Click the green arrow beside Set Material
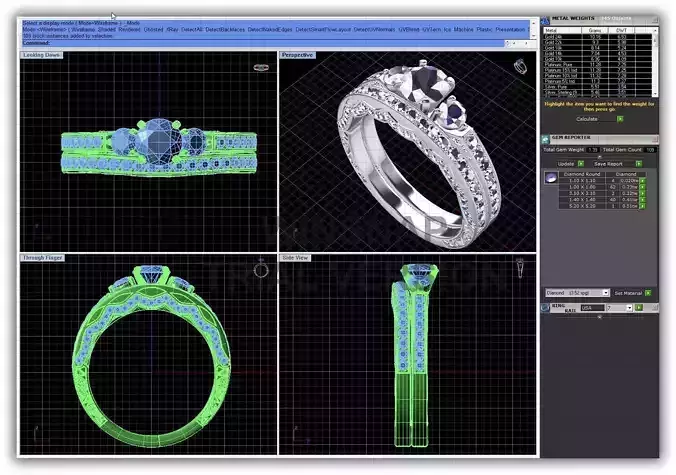 coord(648,293)
